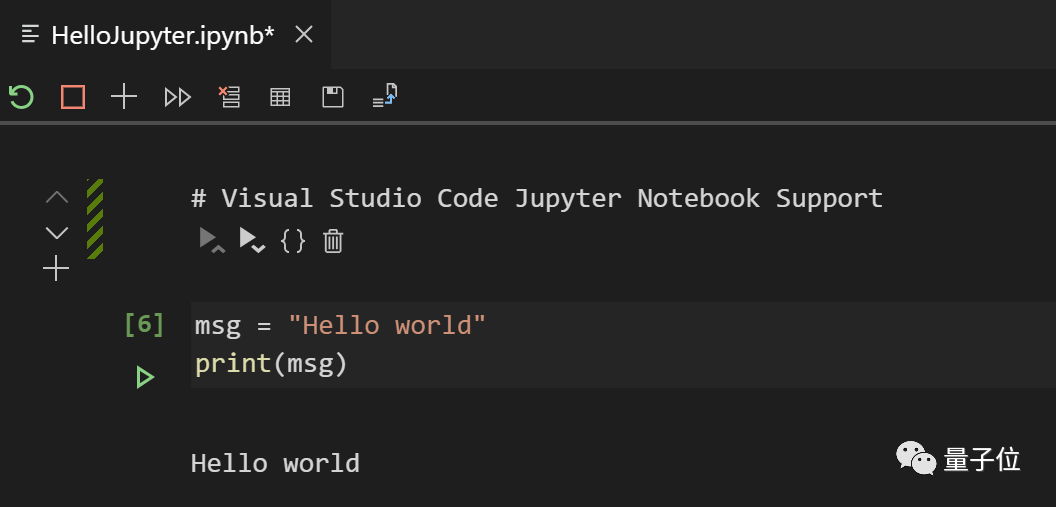
Task: Open the variable explorer table
Action: (x=281, y=97)
